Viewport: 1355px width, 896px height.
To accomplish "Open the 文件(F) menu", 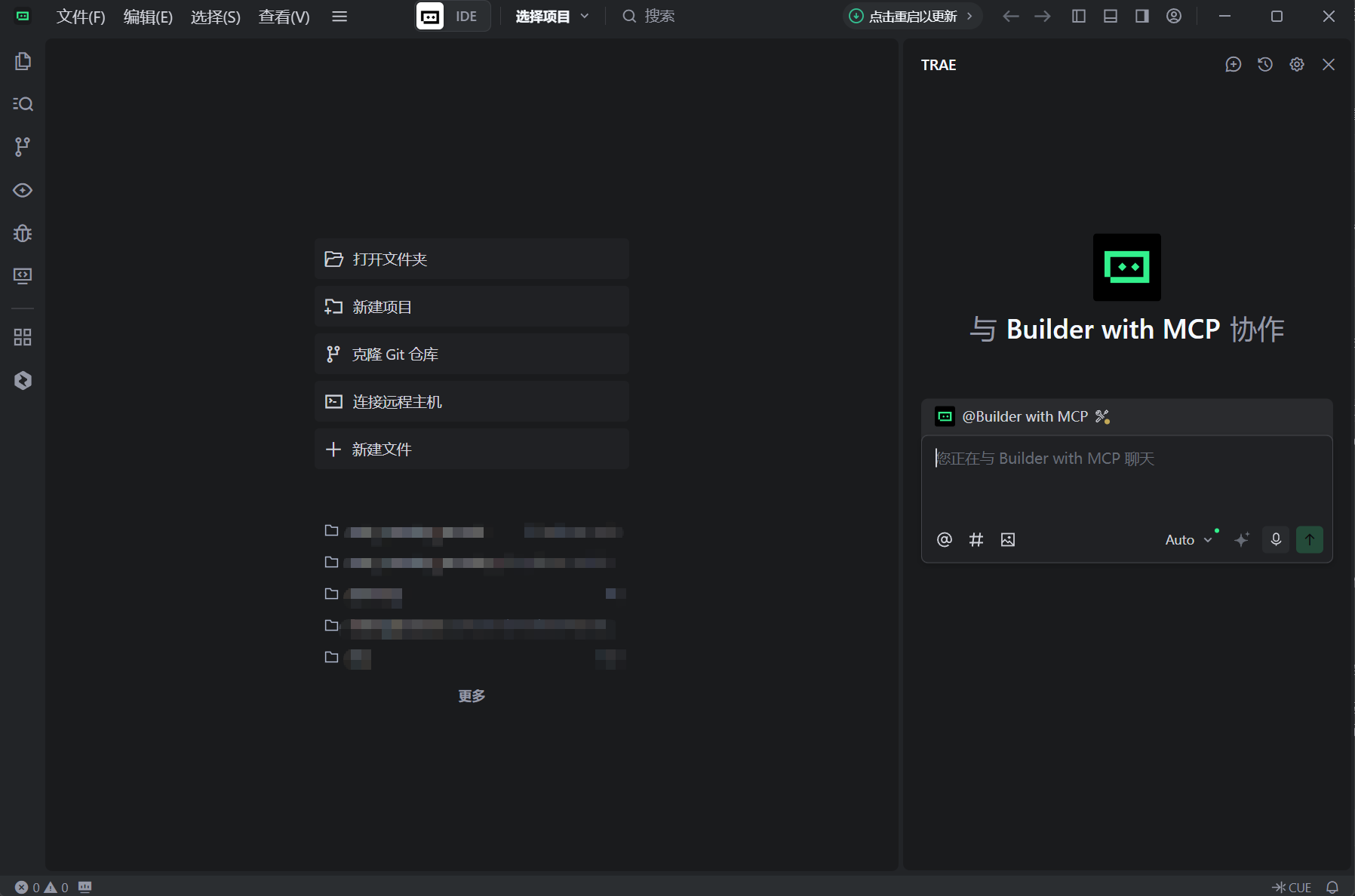I will click(x=81, y=17).
